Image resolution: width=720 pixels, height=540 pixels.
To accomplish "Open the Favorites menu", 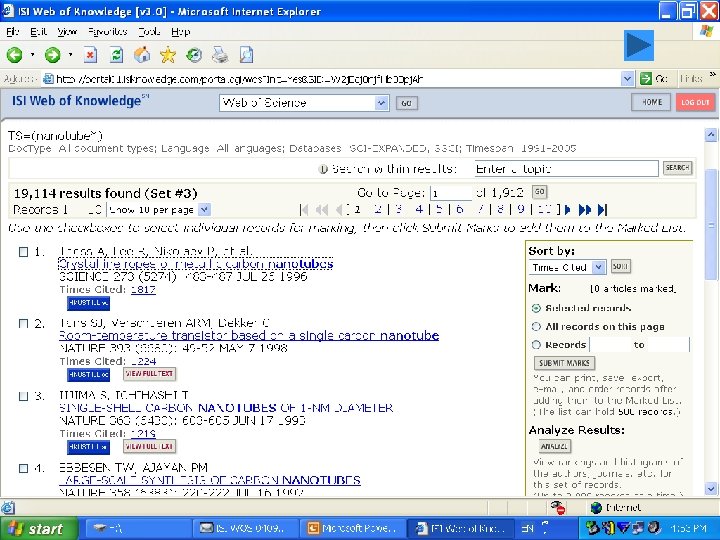I will pyautogui.click(x=108, y=32).
